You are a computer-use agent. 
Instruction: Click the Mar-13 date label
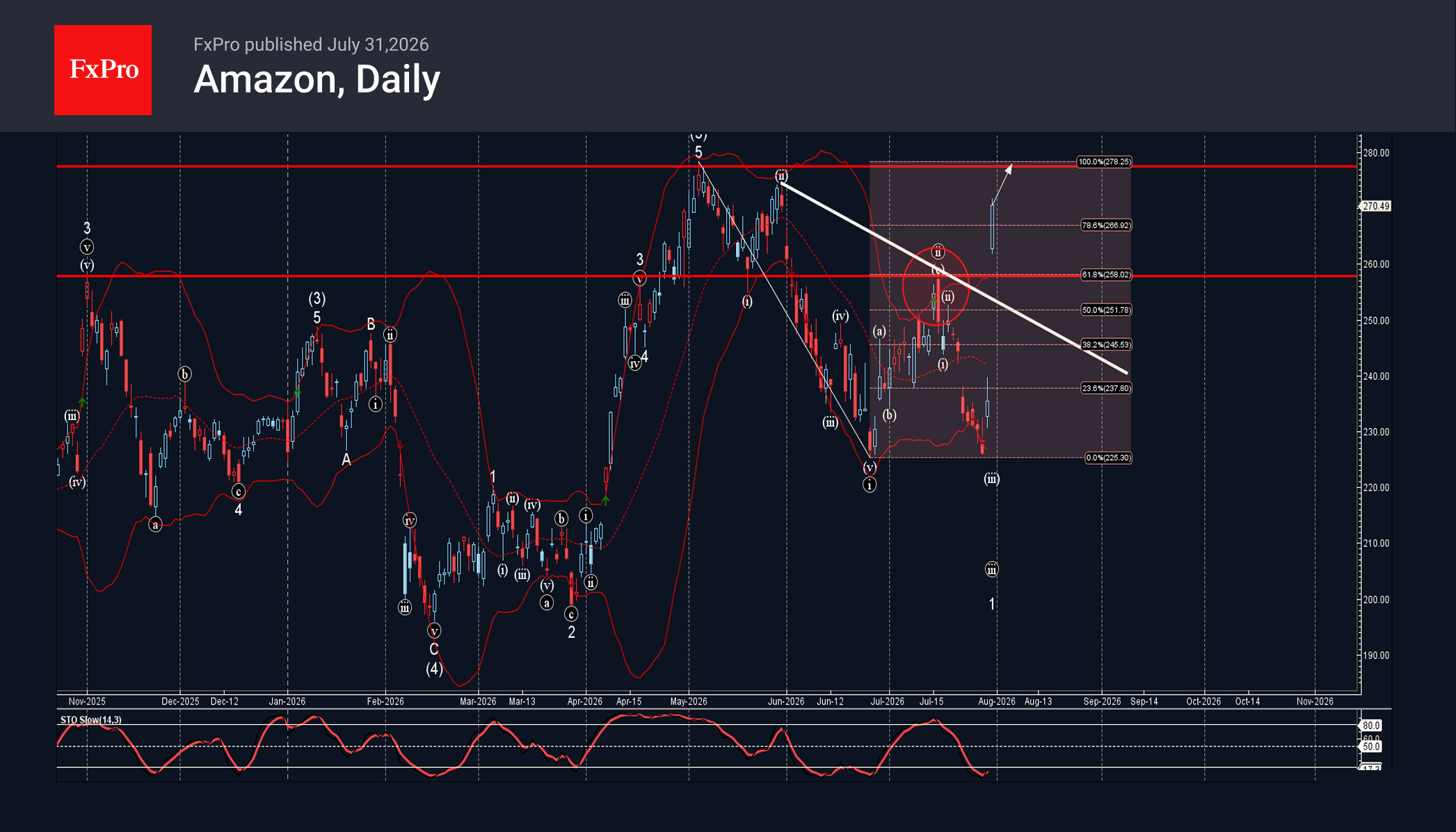click(522, 701)
